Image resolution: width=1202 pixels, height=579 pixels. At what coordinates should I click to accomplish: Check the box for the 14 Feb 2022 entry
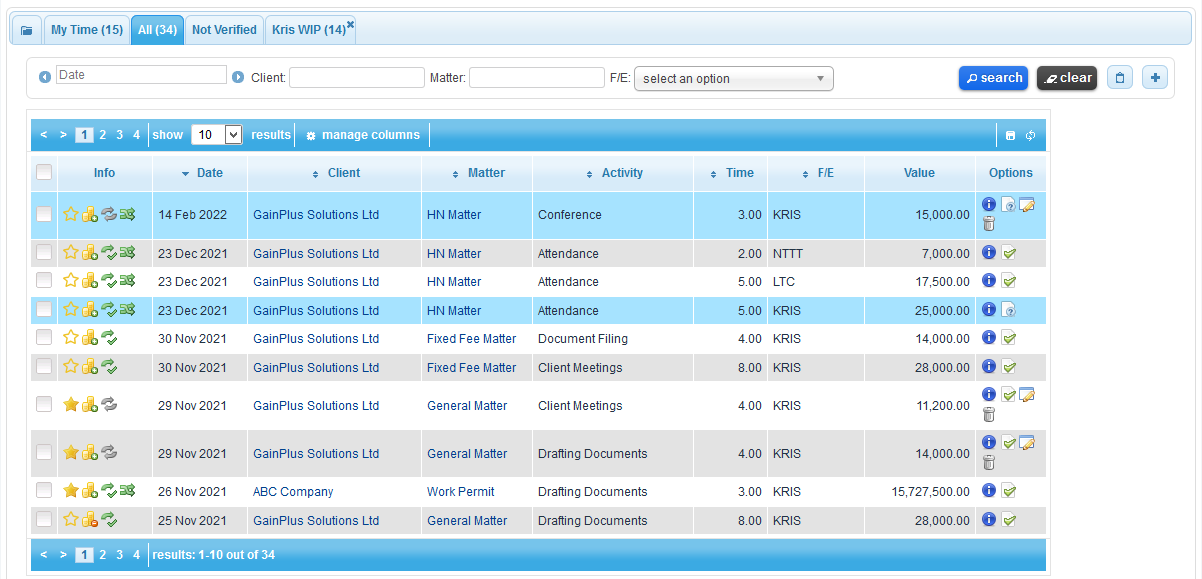44,214
